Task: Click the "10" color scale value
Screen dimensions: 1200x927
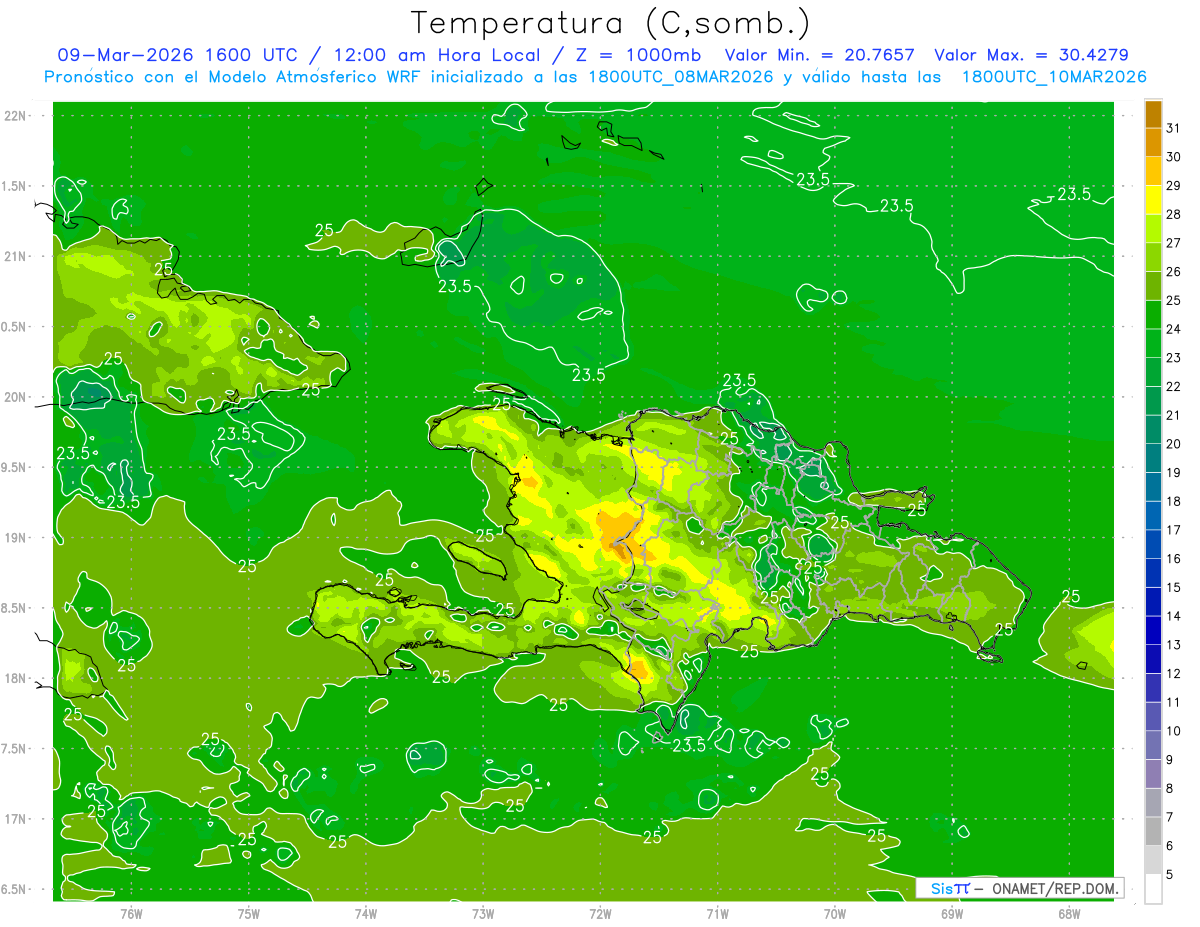Action: tap(1174, 731)
